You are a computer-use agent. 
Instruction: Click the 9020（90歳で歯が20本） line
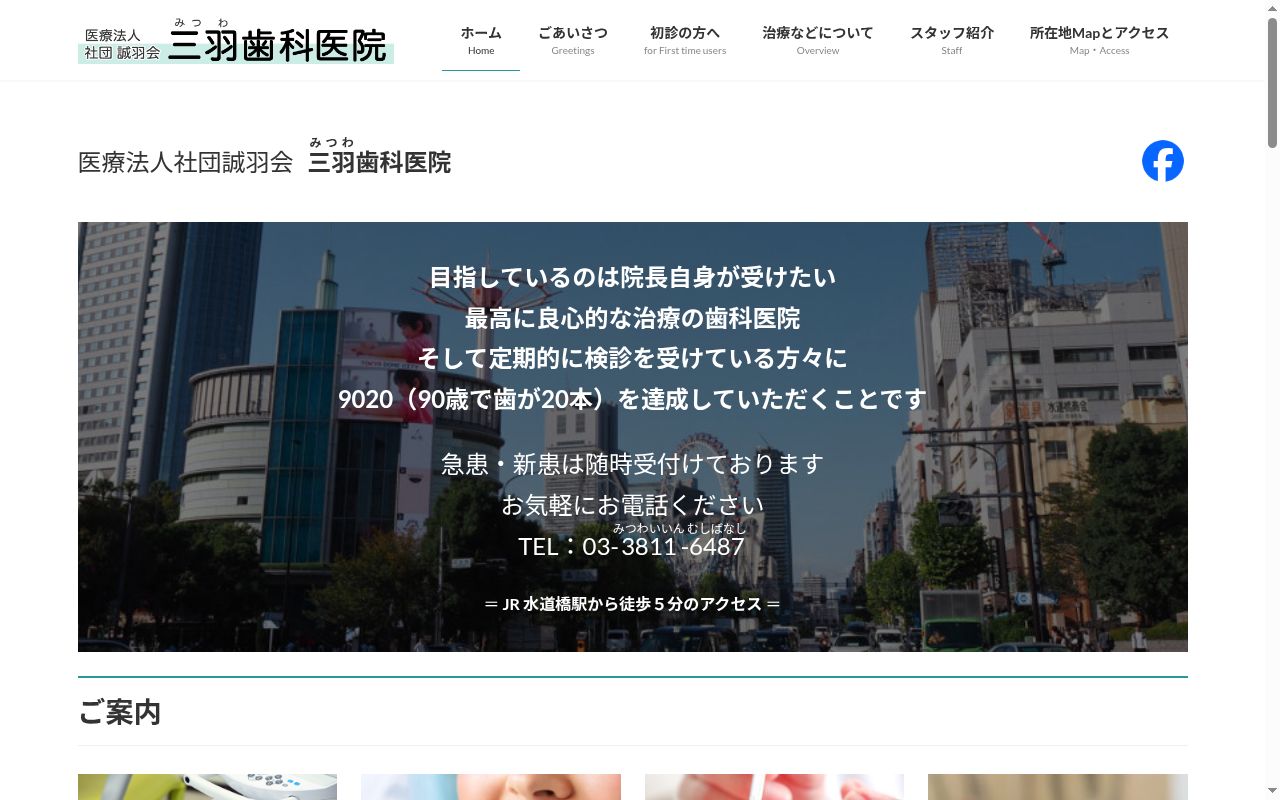(x=632, y=399)
